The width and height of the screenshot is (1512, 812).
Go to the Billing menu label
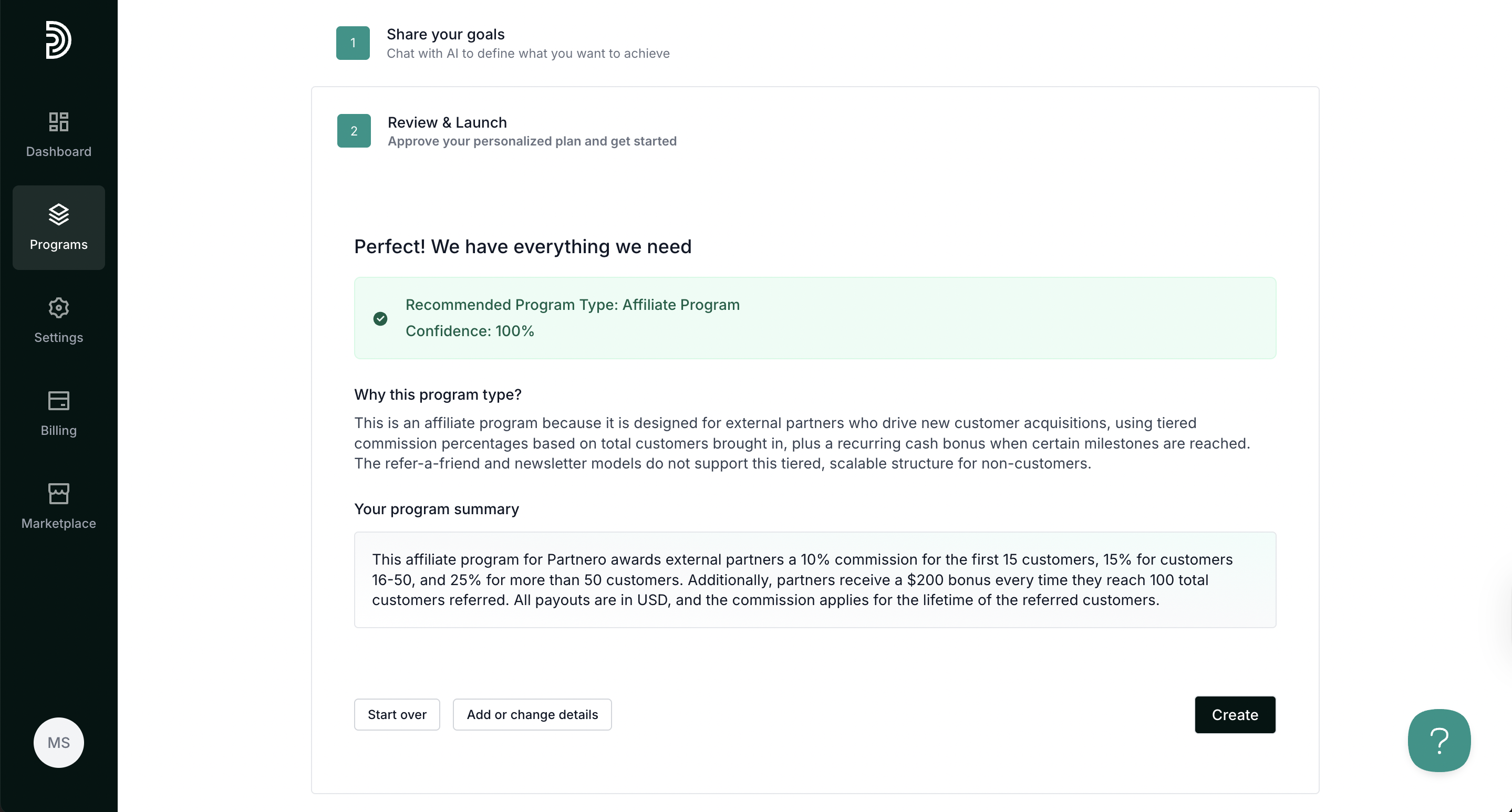pos(59,430)
